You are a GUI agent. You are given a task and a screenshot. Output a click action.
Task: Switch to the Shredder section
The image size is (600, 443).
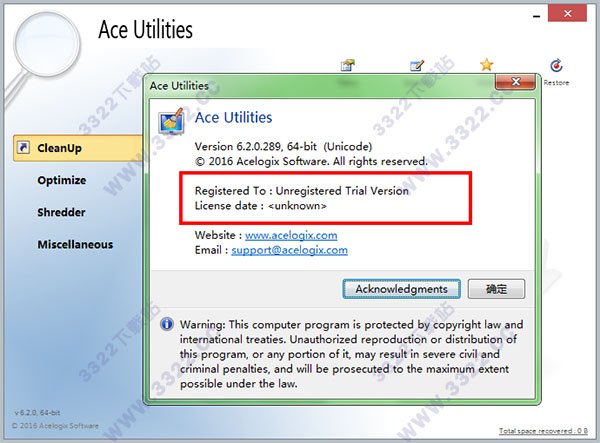tap(61, 212)
